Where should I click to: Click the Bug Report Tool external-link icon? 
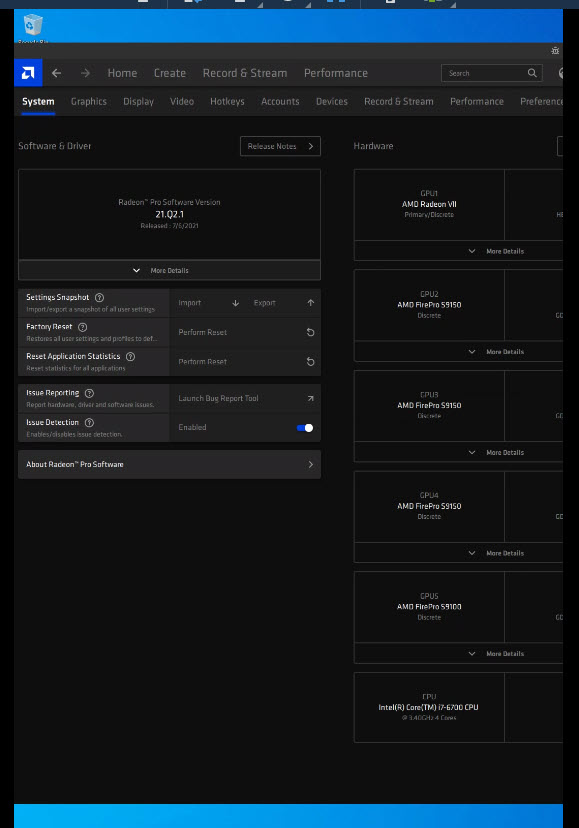(310, 398)
